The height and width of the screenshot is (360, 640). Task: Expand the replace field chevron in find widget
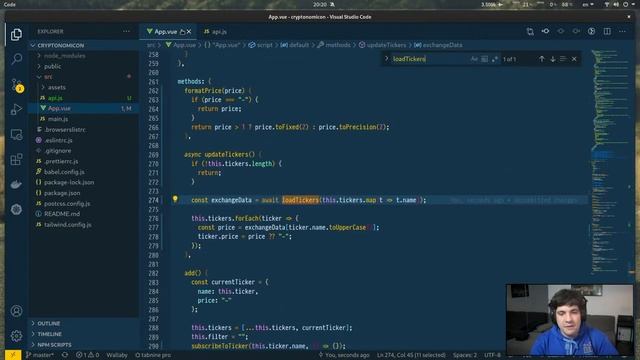click(x=386, y=59)
